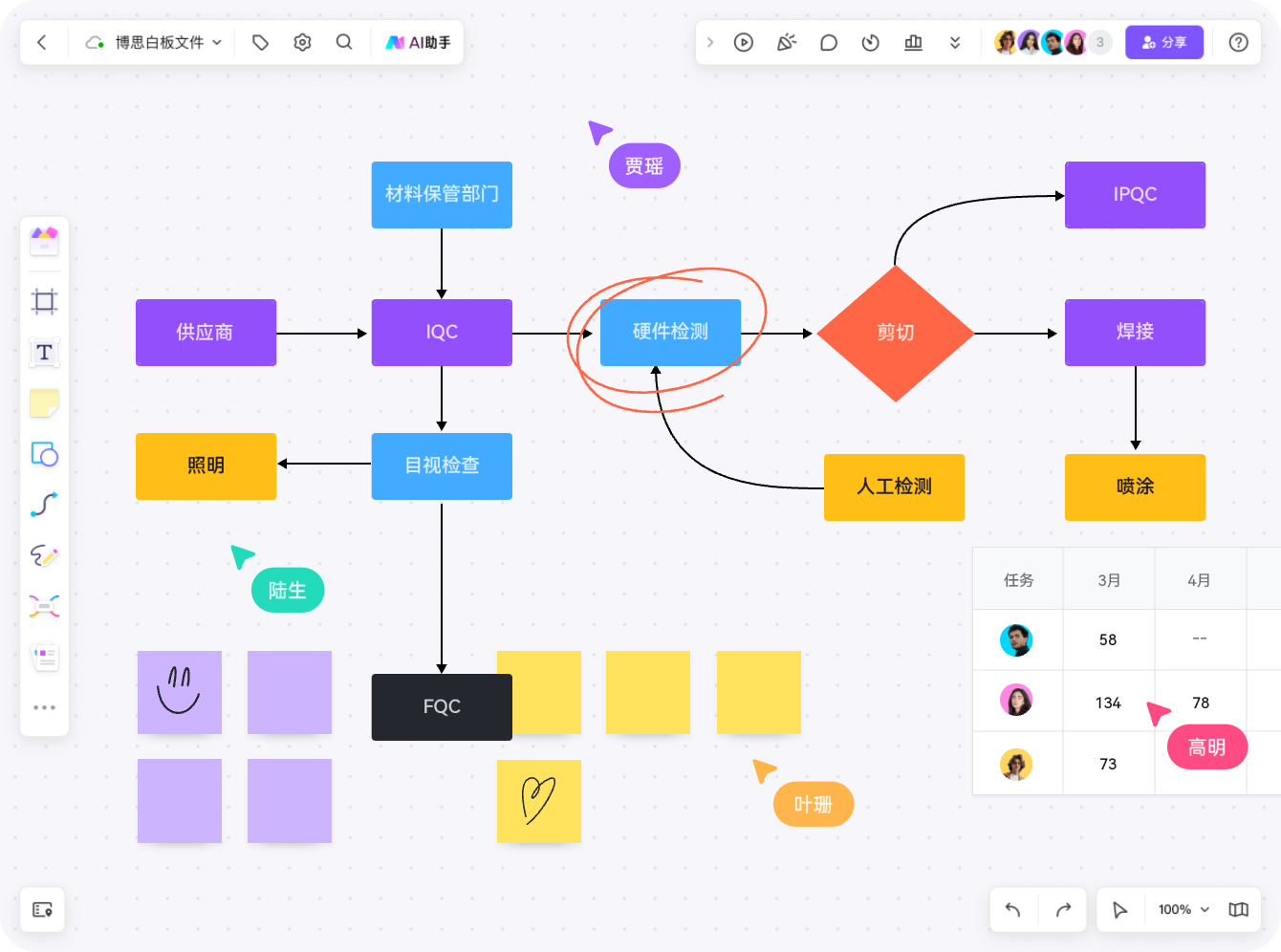Click the celebration party popper icon
1281x952 pixels.
tap(787, 42)
